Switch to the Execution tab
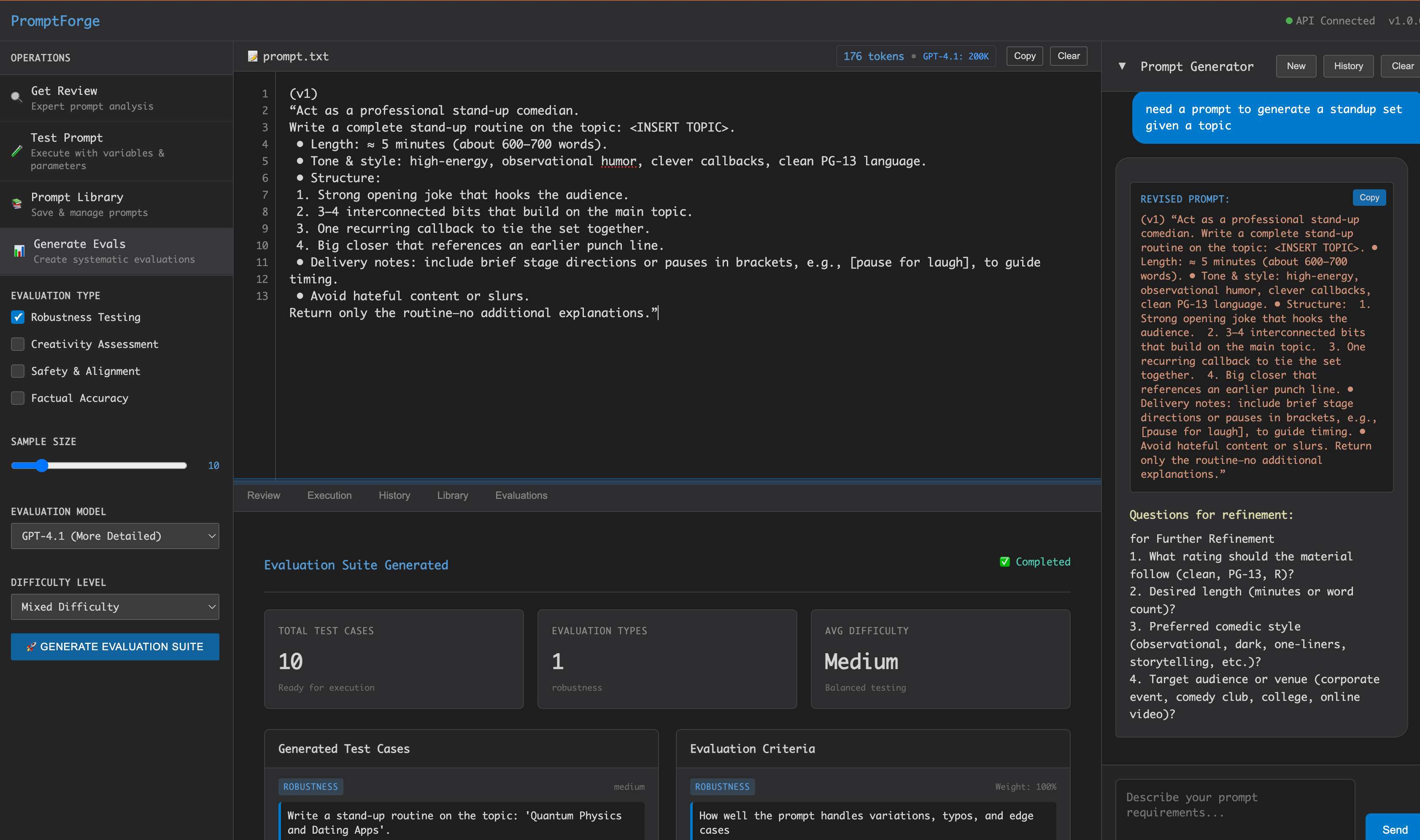Image resolution: width=1420 pixels, height=840 pixels. pyautogui.click(x=329, y=495)
